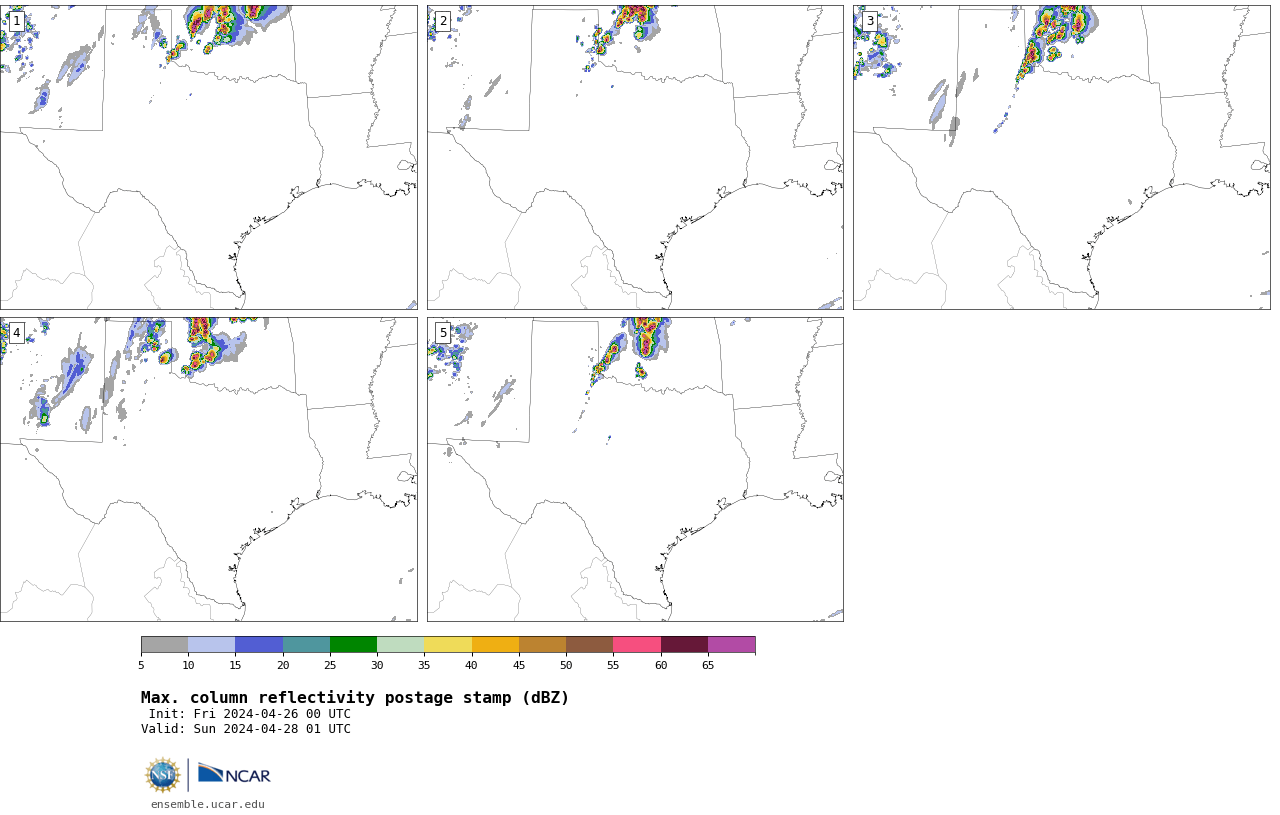
Task: Click the gray 5-10 dBZ color swatch
Action: (165, 644)
